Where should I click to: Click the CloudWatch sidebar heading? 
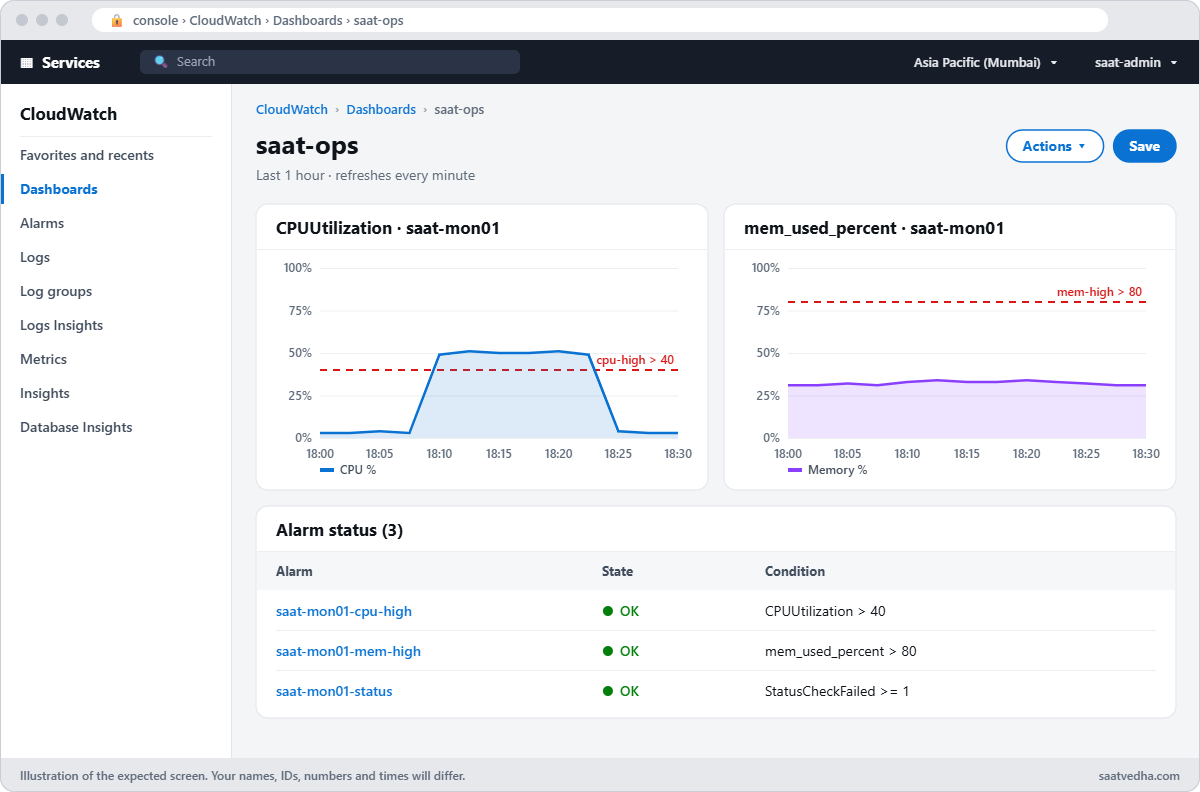click(68, 114)
